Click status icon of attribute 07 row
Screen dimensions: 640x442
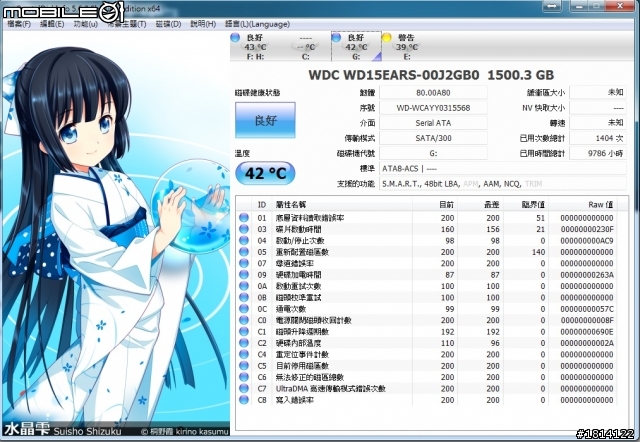pos(244,263)
